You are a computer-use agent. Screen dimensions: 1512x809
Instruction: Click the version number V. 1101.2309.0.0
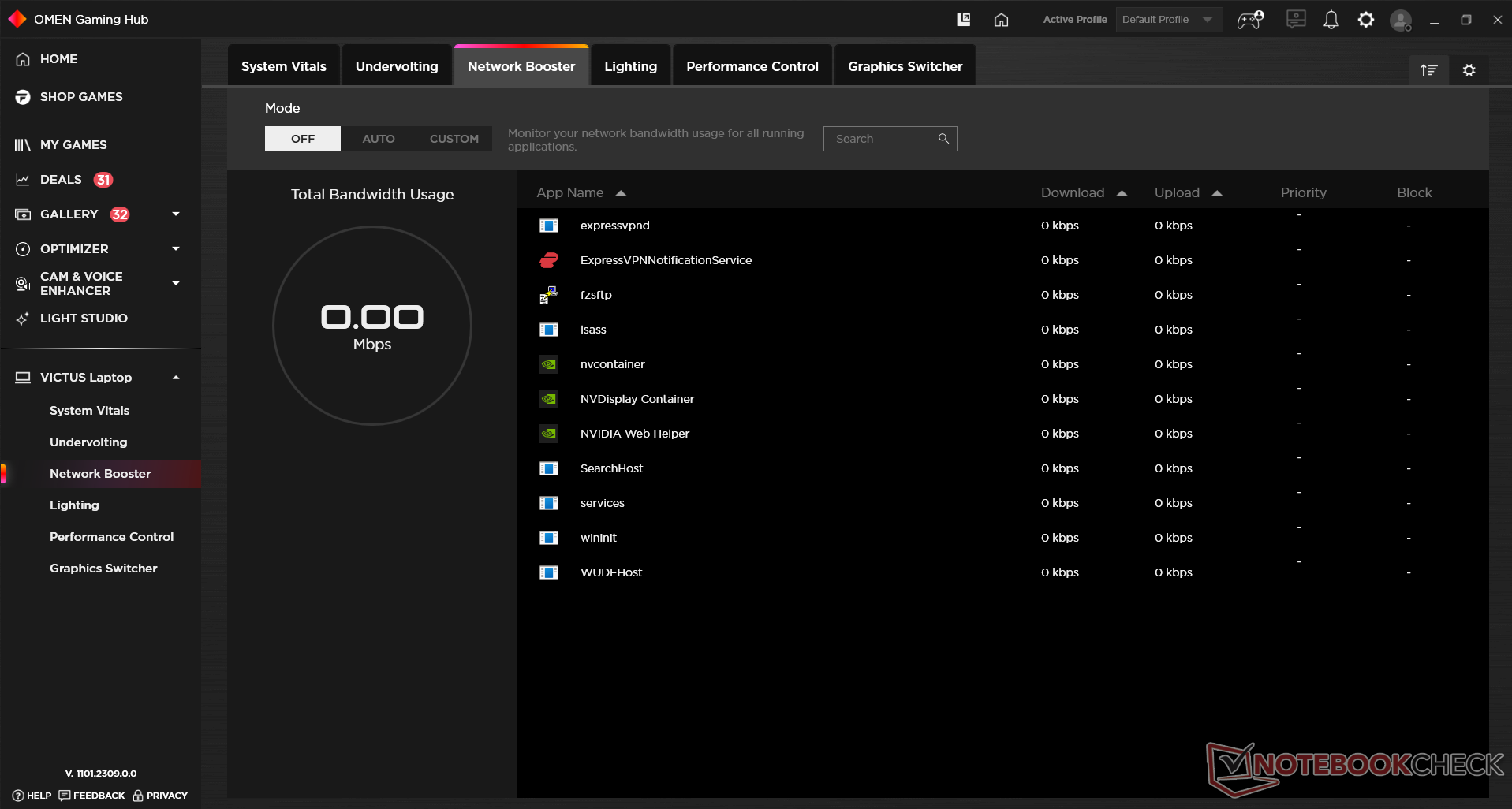pyautogui.click(x=101, y=774)
